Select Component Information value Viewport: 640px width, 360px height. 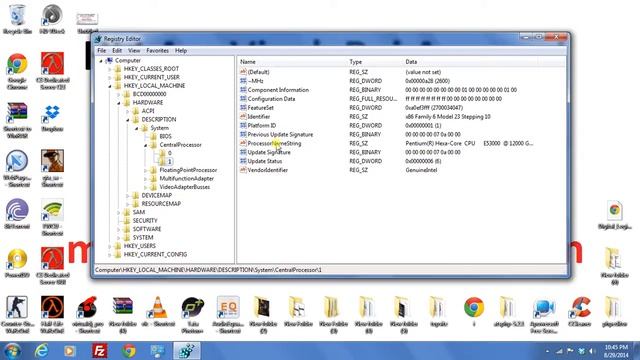278,90
